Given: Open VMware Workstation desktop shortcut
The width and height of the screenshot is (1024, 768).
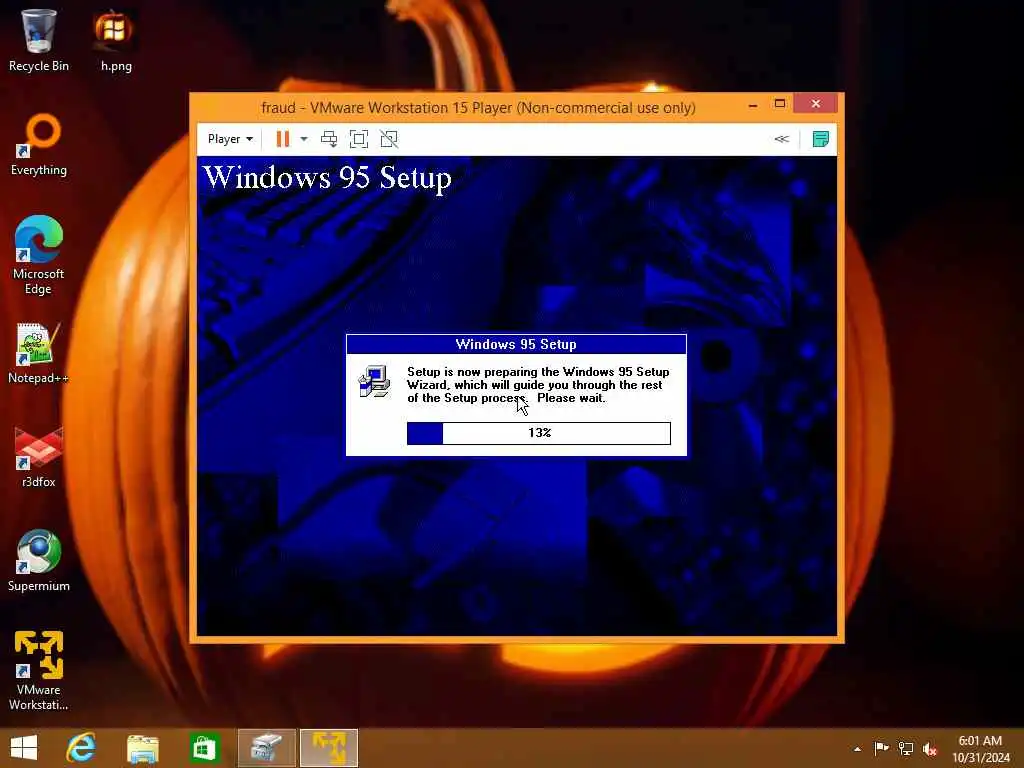Looking at the screenshot, I should pyautogui.click(x=39, y=671).
